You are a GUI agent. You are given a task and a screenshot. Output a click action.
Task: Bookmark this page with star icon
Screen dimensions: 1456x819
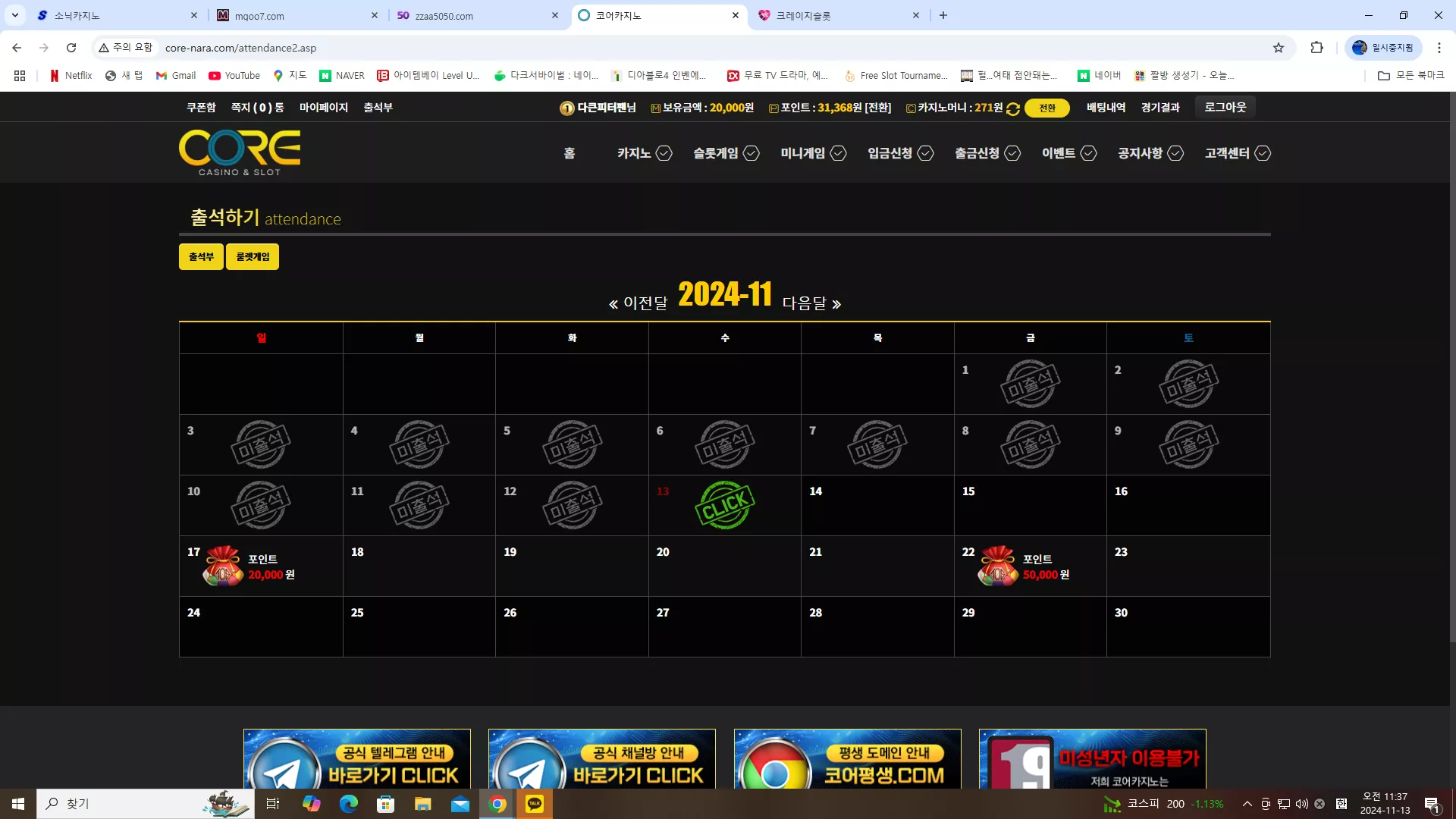[x=1279, y=48]
